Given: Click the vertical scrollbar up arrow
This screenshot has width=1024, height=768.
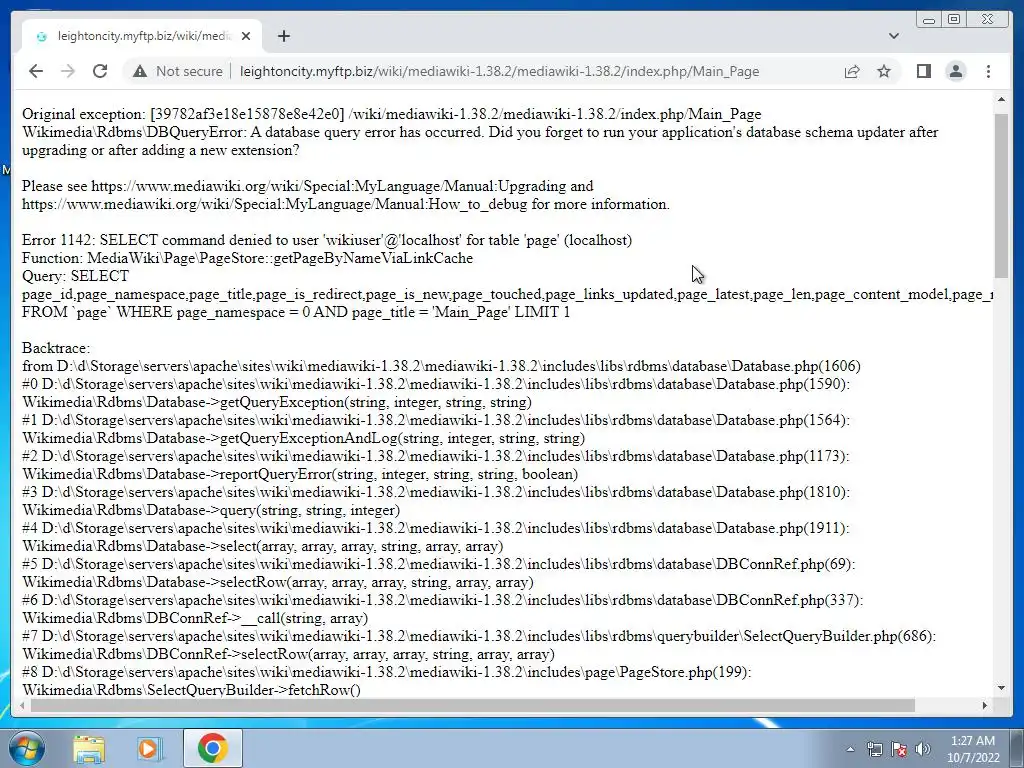Looking at the screenshot, I should coord(1001,99).
